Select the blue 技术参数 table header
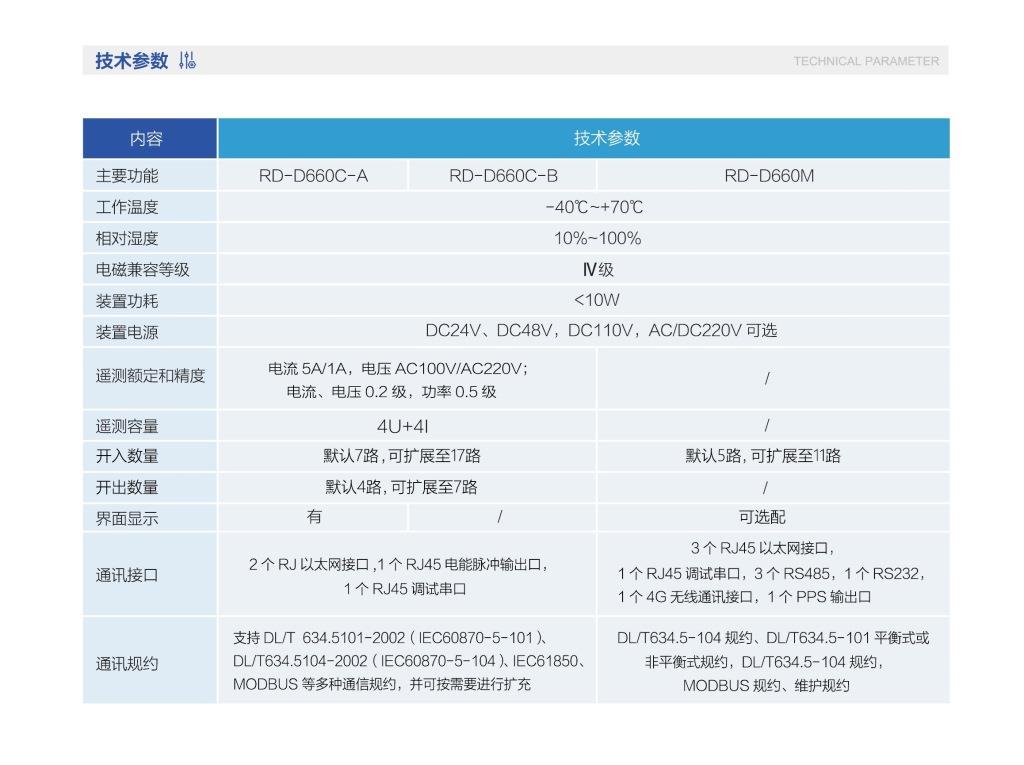 pos(606,139)
